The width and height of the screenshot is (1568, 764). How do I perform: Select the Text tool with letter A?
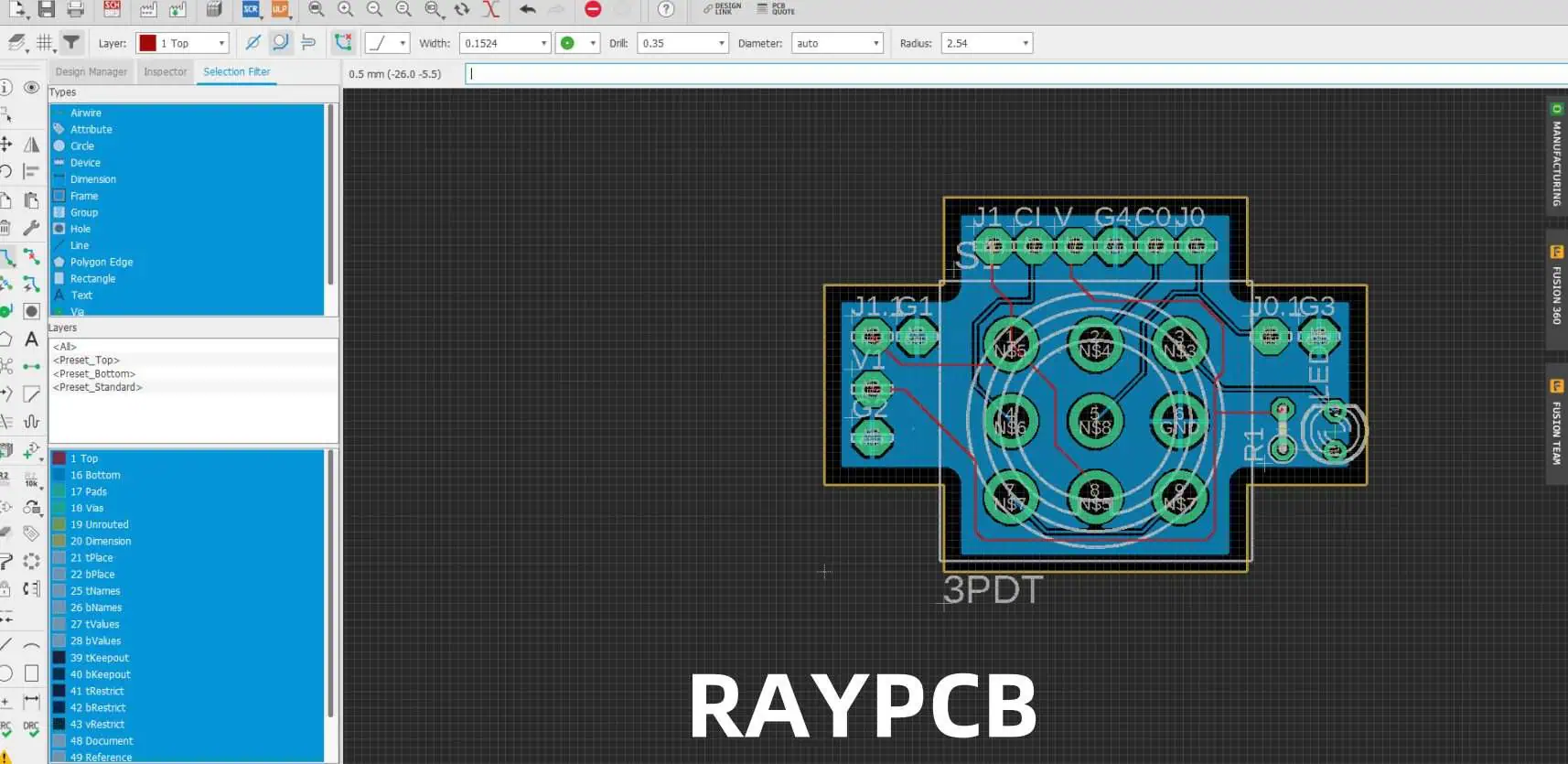pos(31,339)
